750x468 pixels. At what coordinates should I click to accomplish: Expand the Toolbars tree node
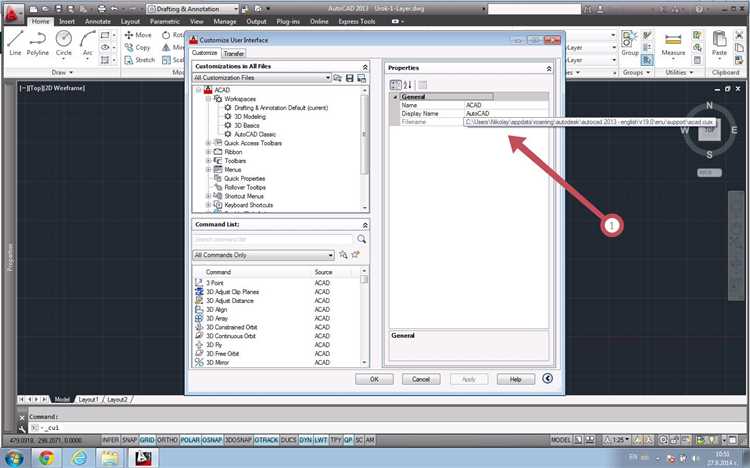click(209, 161)
